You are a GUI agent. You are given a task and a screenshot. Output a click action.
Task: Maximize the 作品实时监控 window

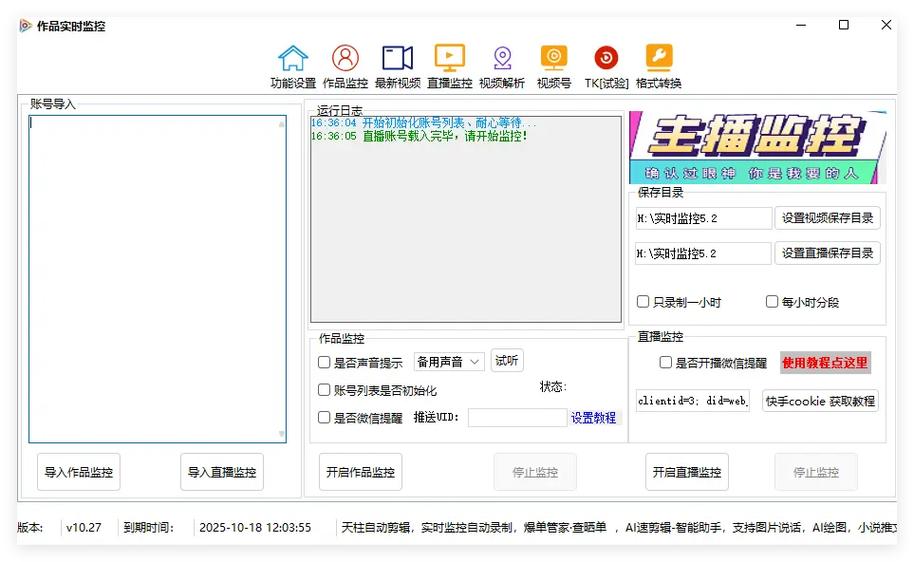(x=843, y=25)
